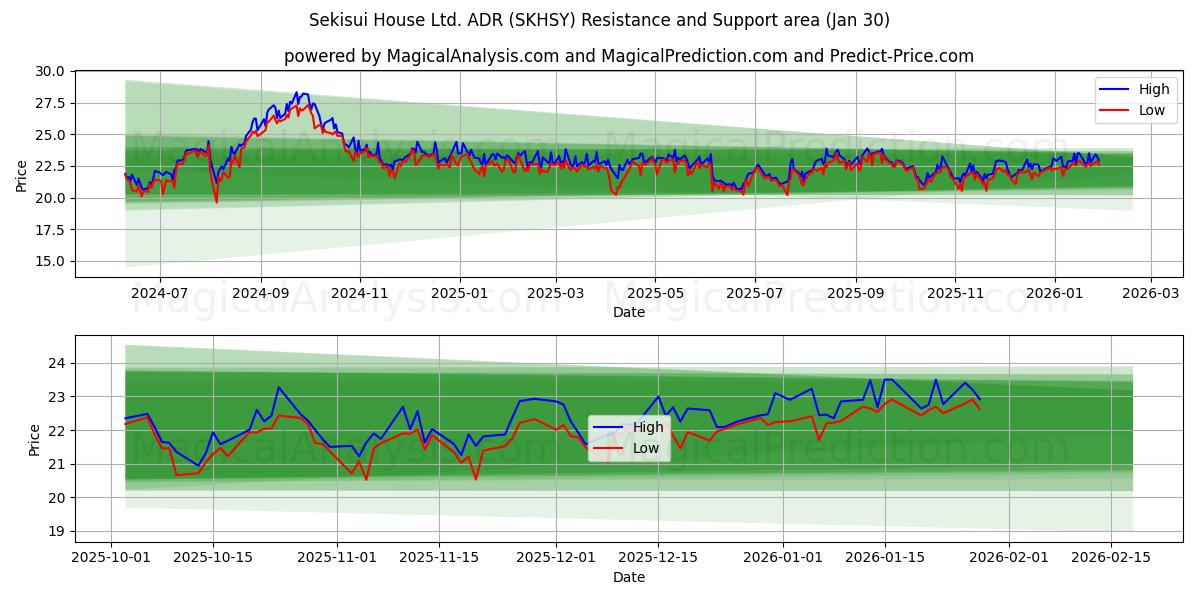Click top chart x-axis label '2024-07'
This screenshot has width=1200, height=600.
point(159,295)
